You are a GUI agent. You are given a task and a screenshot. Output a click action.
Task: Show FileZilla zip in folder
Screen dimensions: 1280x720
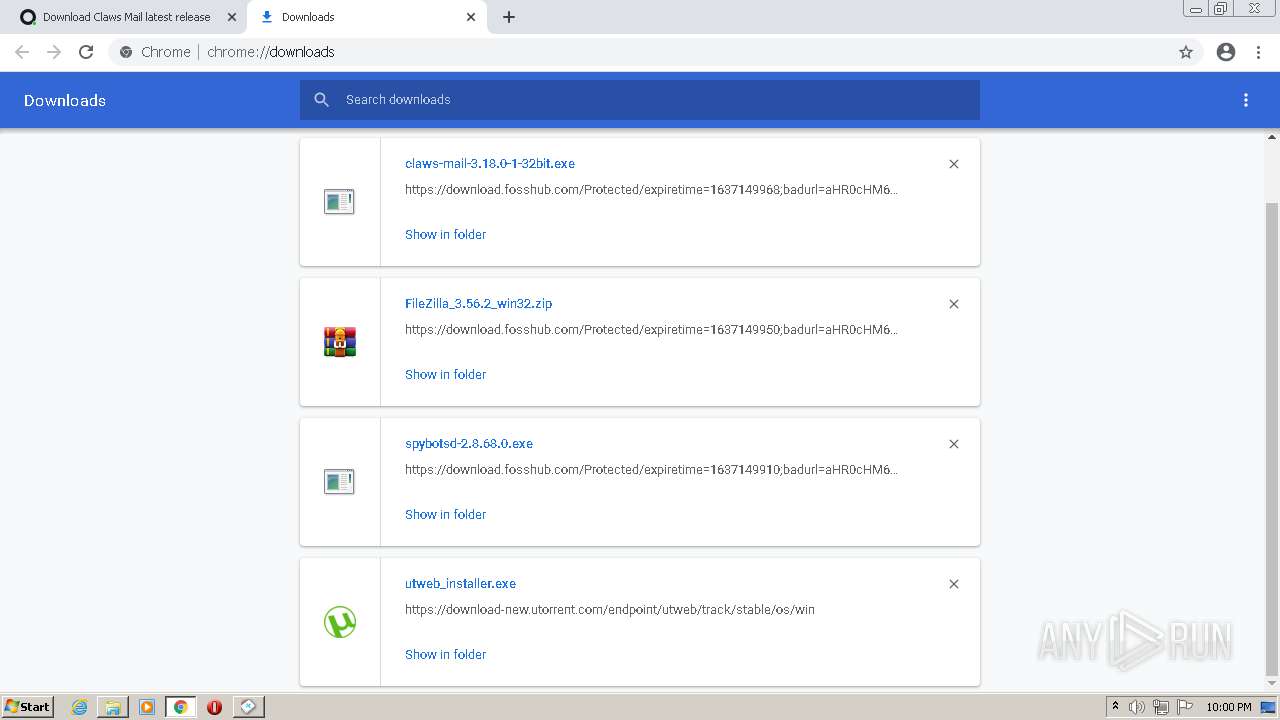[445, 374]
